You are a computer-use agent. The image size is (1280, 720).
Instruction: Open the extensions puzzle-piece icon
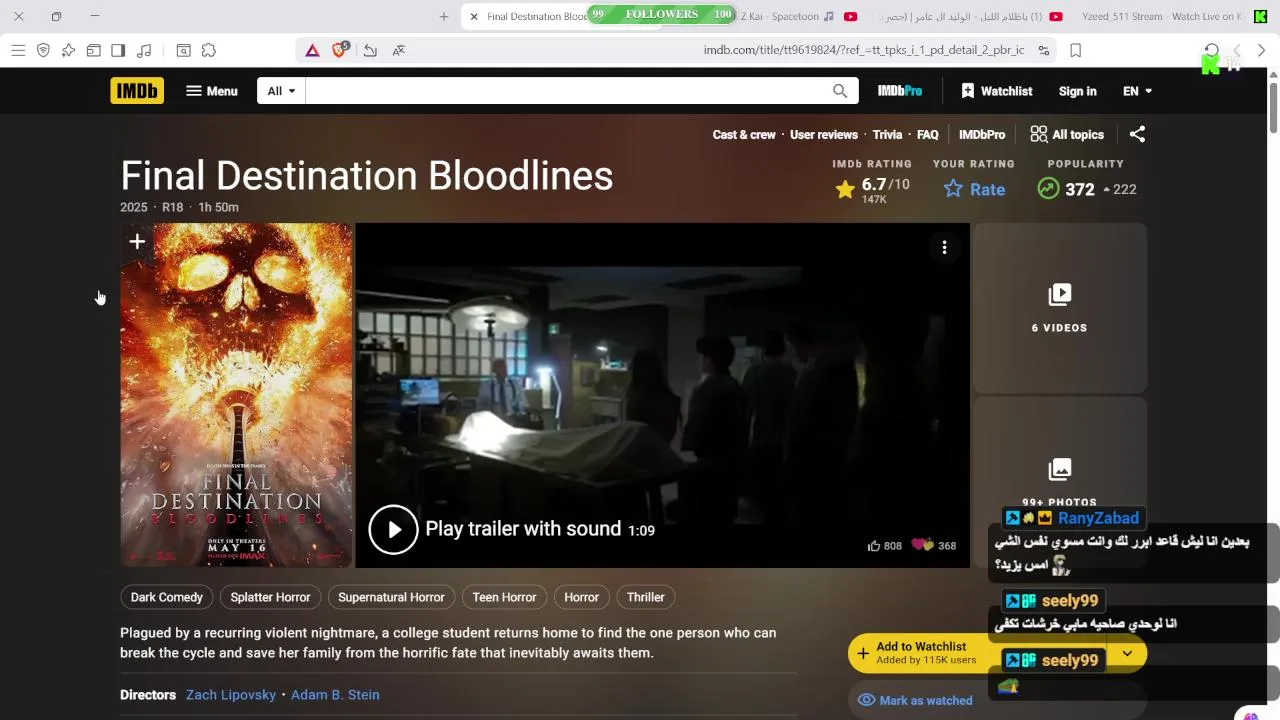click(209, 50)
